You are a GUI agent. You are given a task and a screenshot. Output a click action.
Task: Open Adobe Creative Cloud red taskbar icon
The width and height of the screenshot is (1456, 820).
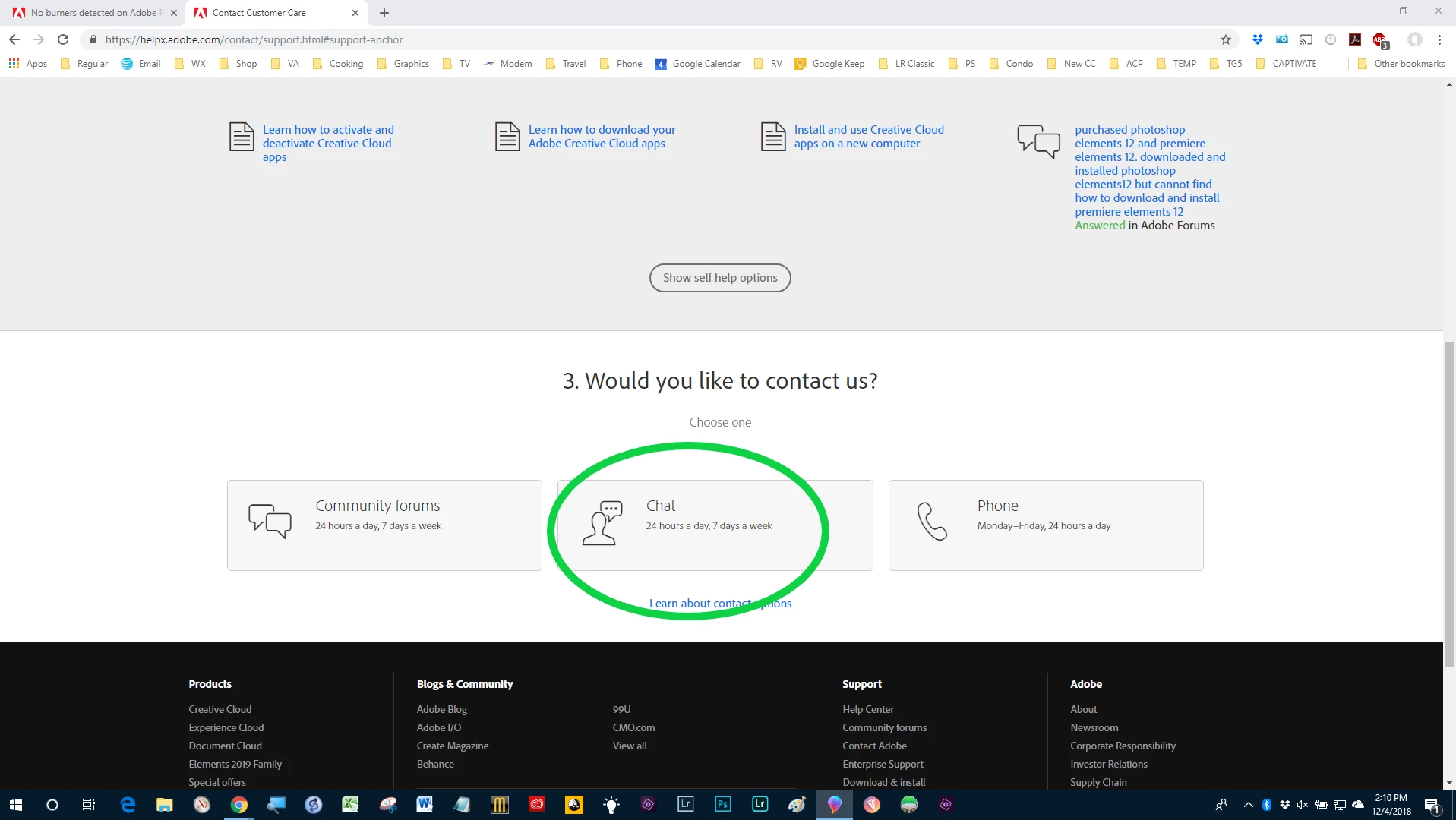click(x=537, y=805)
